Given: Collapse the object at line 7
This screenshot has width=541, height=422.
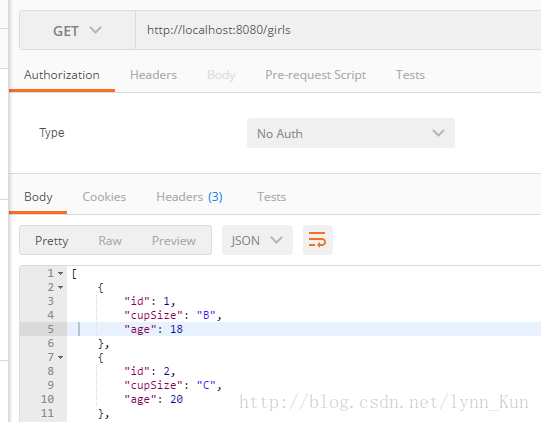Looking at the screenshot, I should (x=61, y=357).
